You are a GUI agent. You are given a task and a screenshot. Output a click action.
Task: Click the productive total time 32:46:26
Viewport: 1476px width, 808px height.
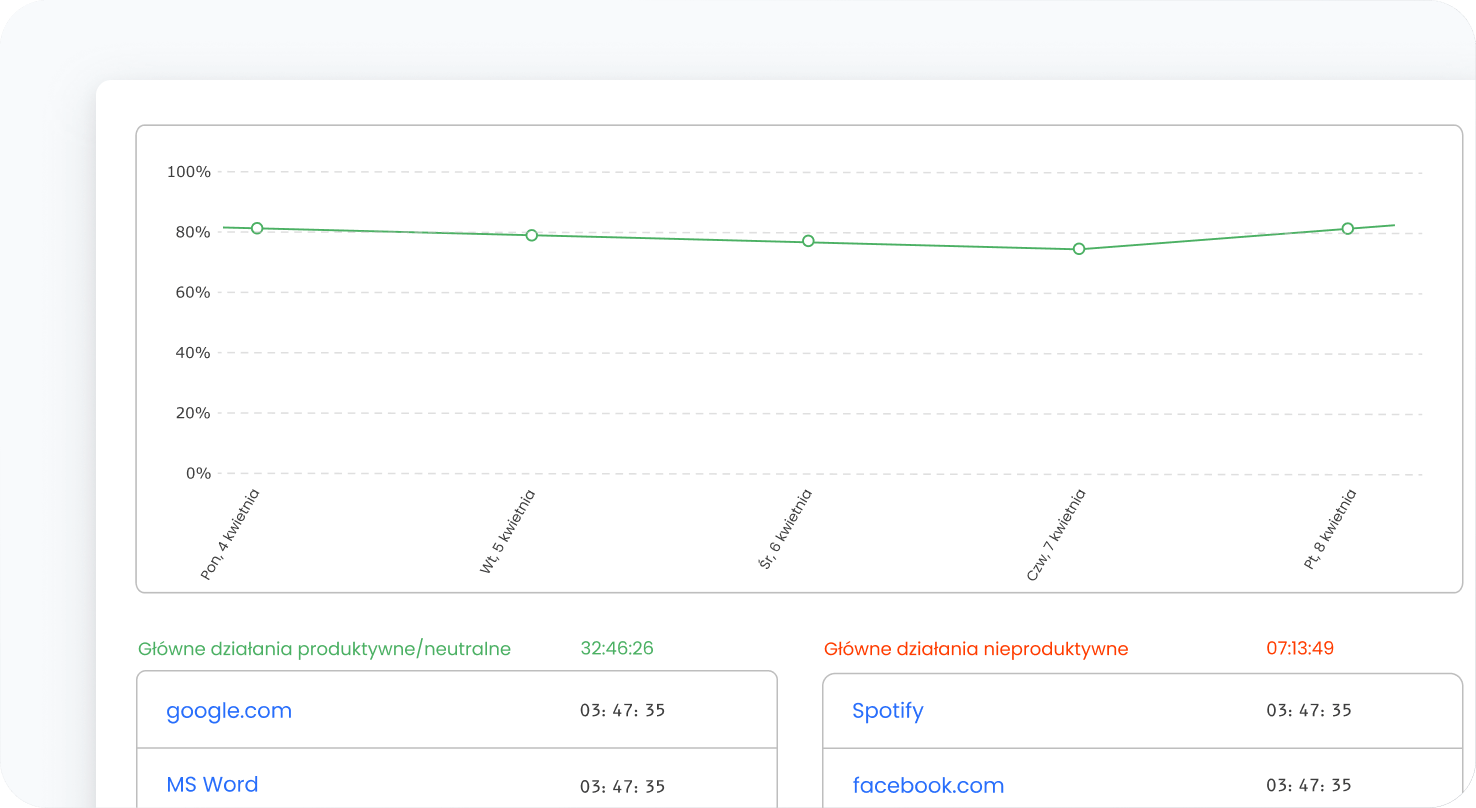tap(617, 648)
